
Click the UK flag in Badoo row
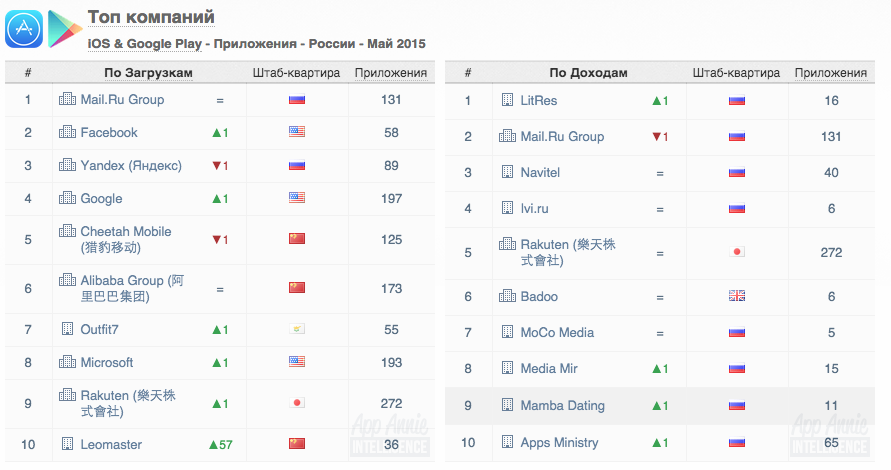click(738, 297)
